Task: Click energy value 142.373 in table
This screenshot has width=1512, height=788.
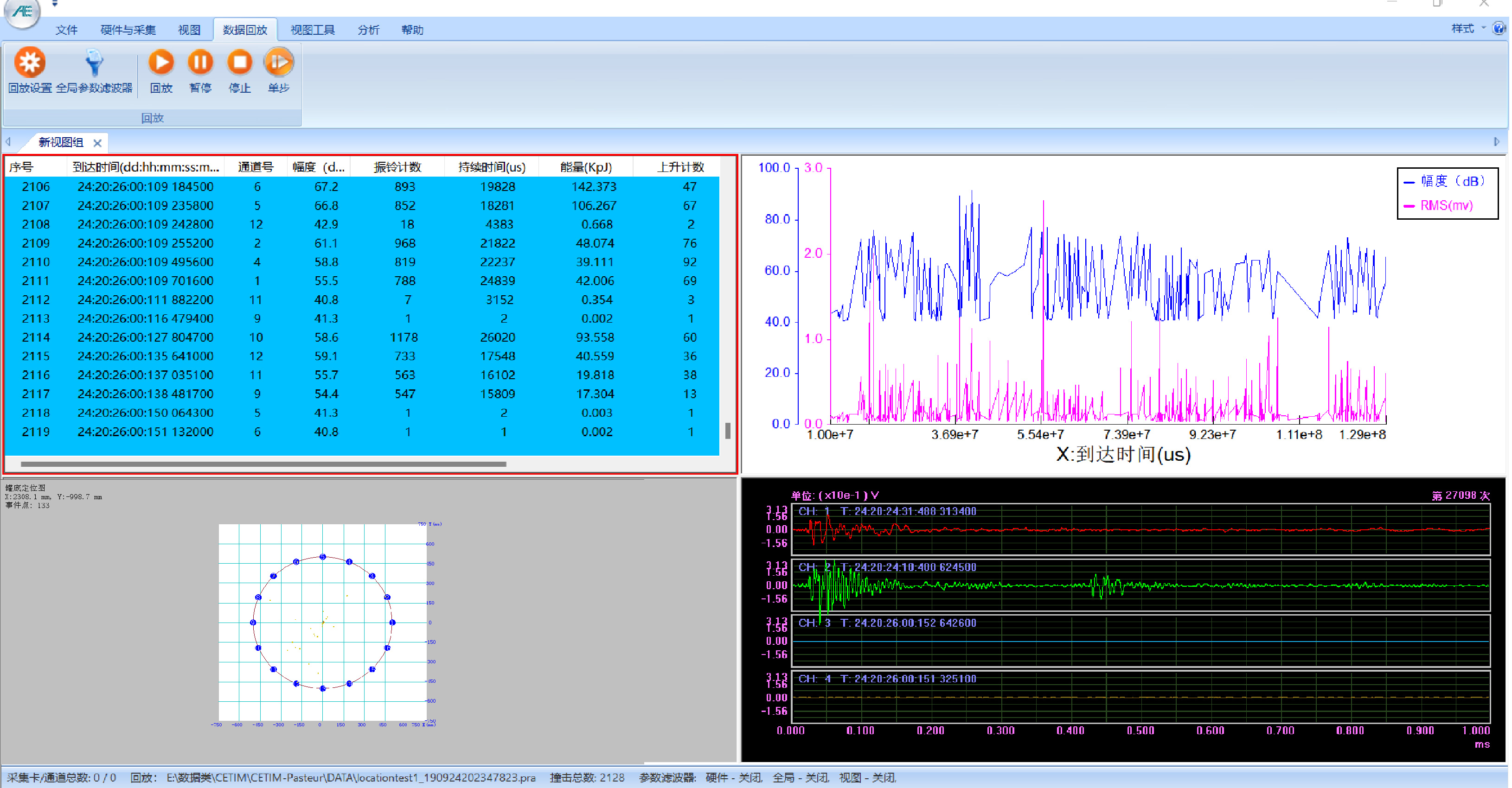Action: click(593, 187)
